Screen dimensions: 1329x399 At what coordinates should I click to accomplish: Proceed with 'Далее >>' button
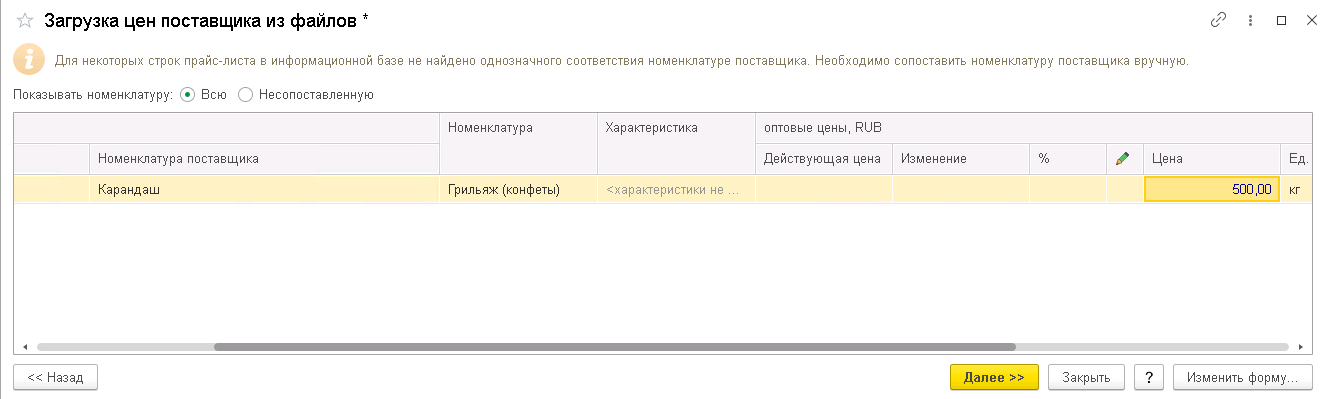click(994, 377)
